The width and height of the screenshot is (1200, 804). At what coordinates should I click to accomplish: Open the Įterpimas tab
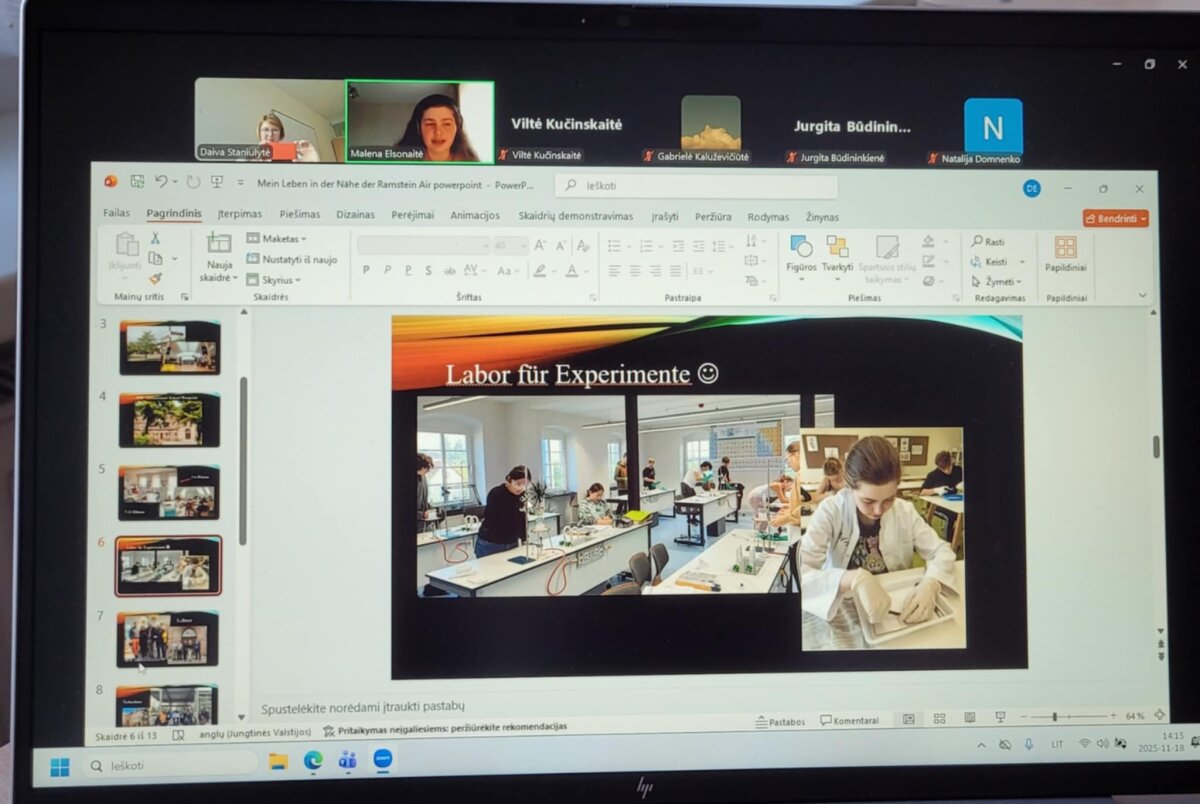[x=240, y=214]
